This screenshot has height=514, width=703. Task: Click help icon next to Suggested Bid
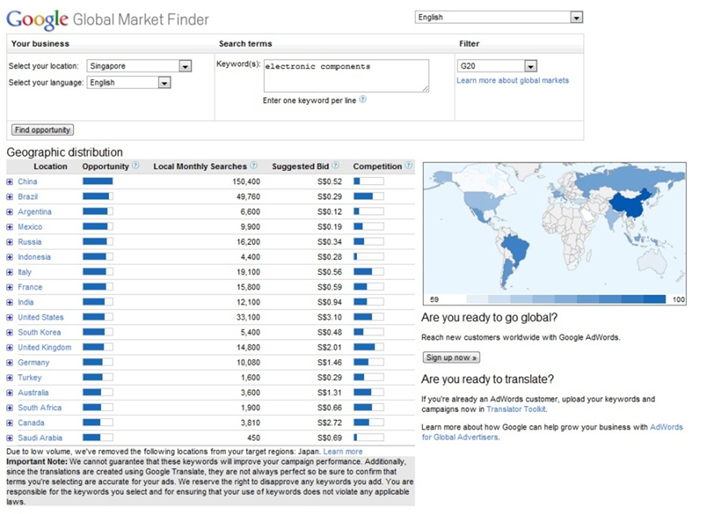[x=337, y=166]
